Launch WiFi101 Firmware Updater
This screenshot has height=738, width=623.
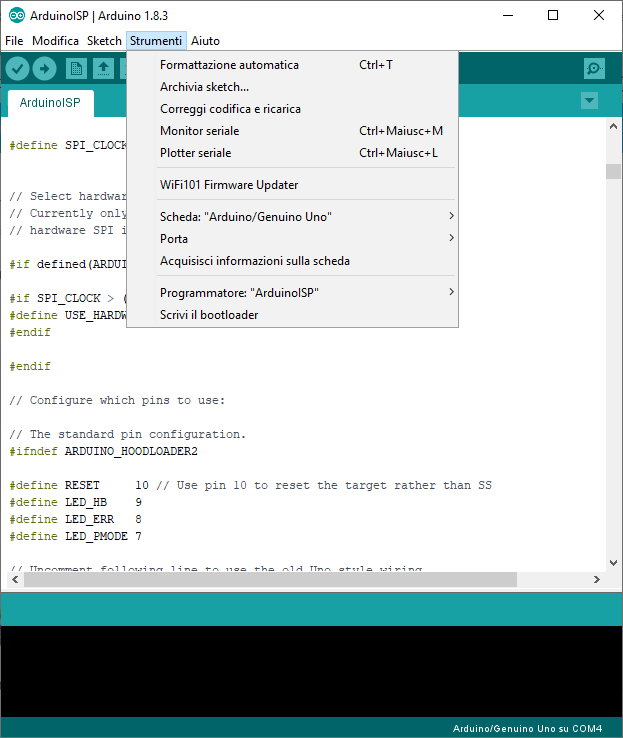292,185
